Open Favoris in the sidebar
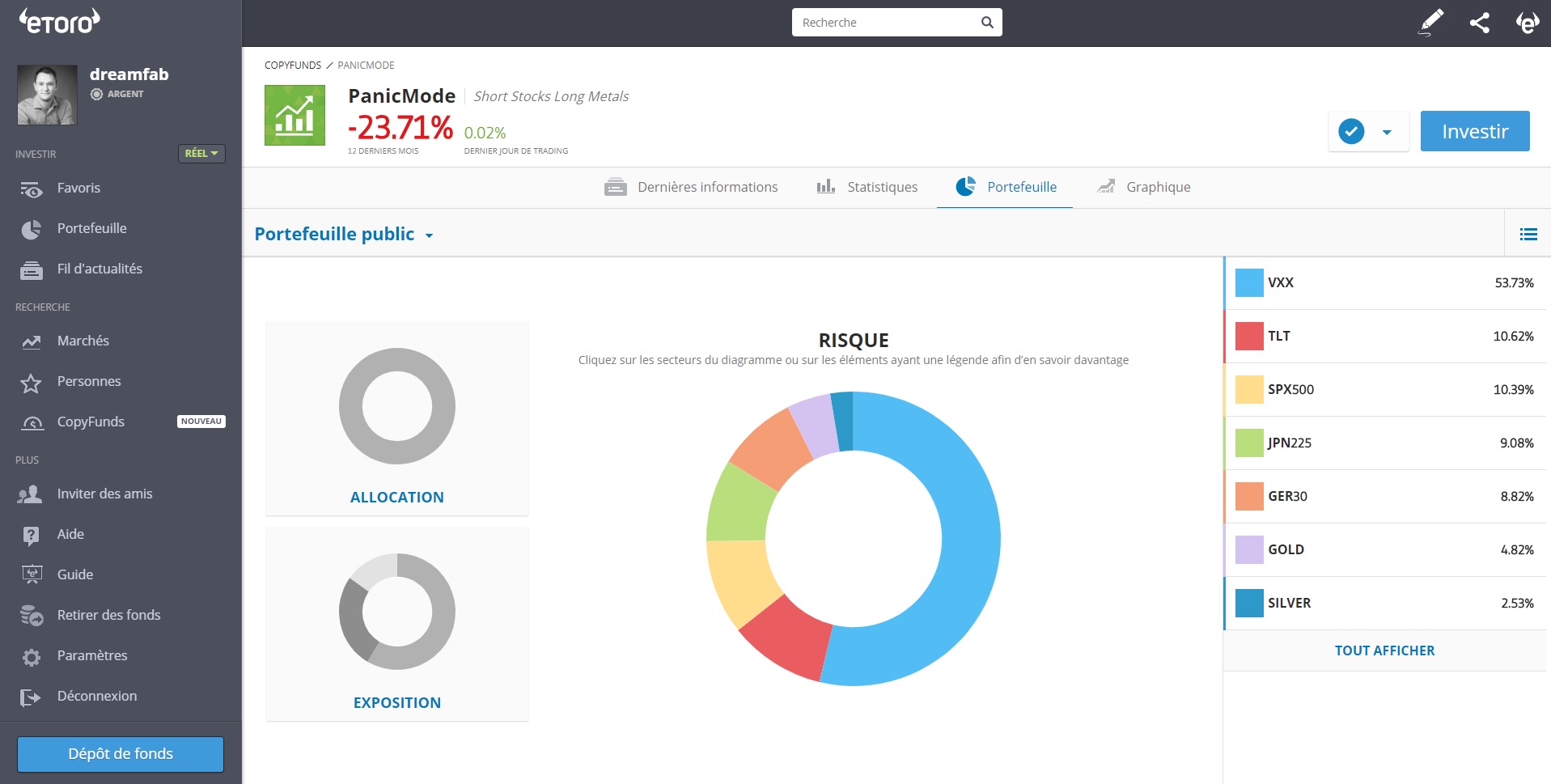Viewport: 1551px width, 784px height. pyautogui.click(x=78, y=188)
